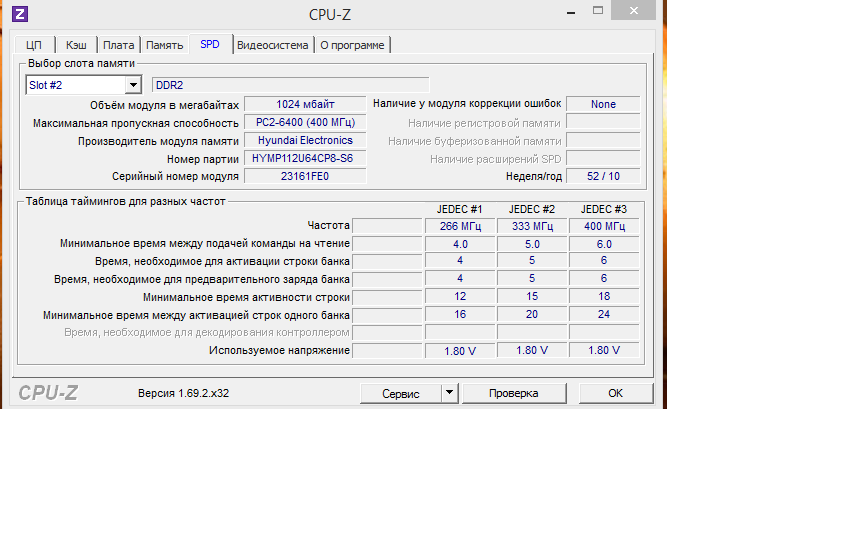Open the Сервис dropdown arrow
Screen dimensions: 864x540
click(450, 393)
